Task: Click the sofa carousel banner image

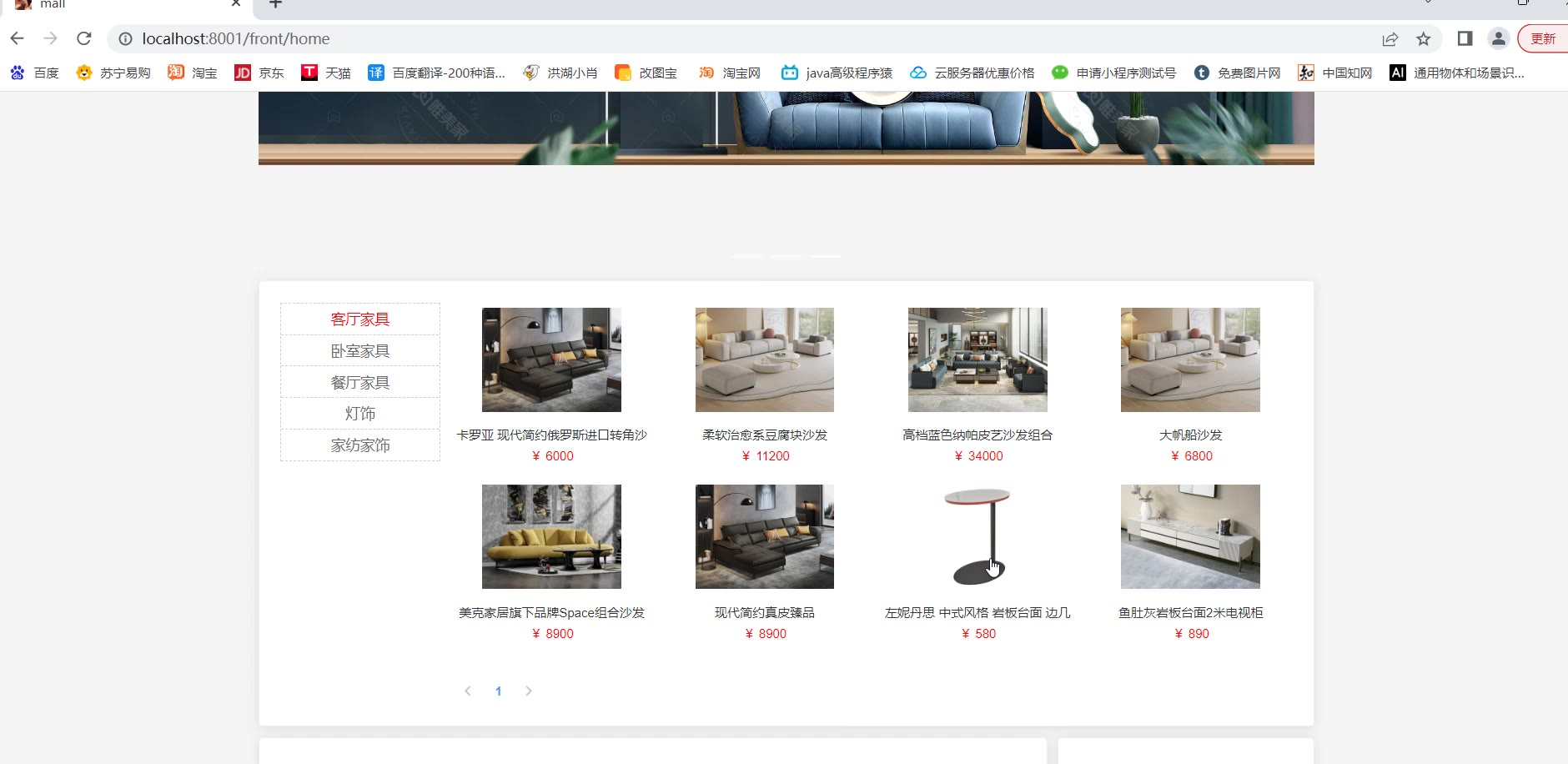Action: (787, 128)
